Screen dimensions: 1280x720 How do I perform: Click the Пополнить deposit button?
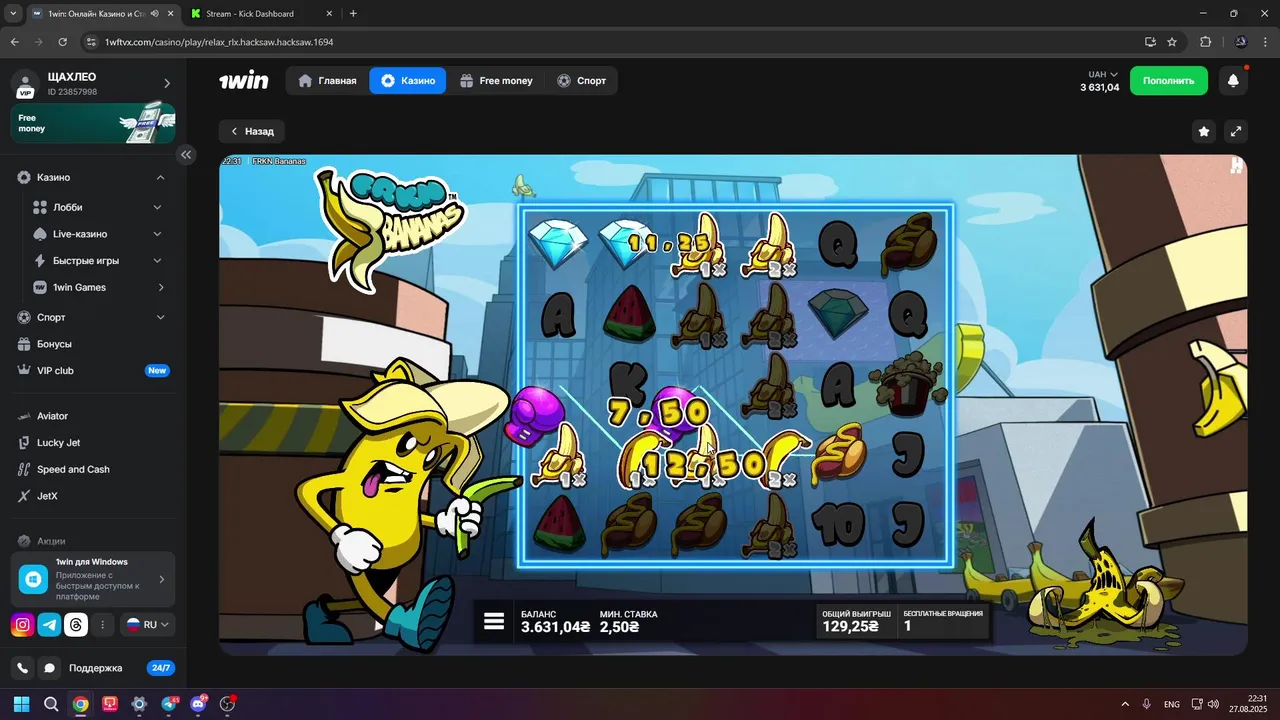pos(1168,81)
